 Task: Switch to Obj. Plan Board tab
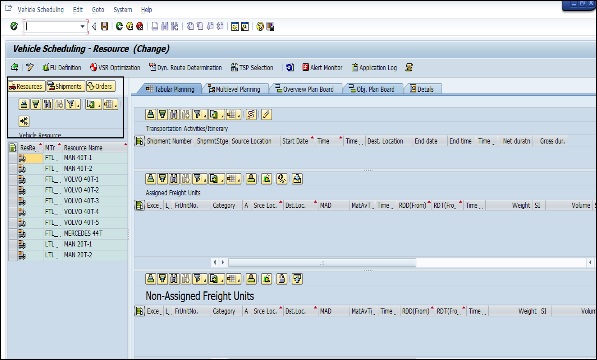[x=372, y=89]
